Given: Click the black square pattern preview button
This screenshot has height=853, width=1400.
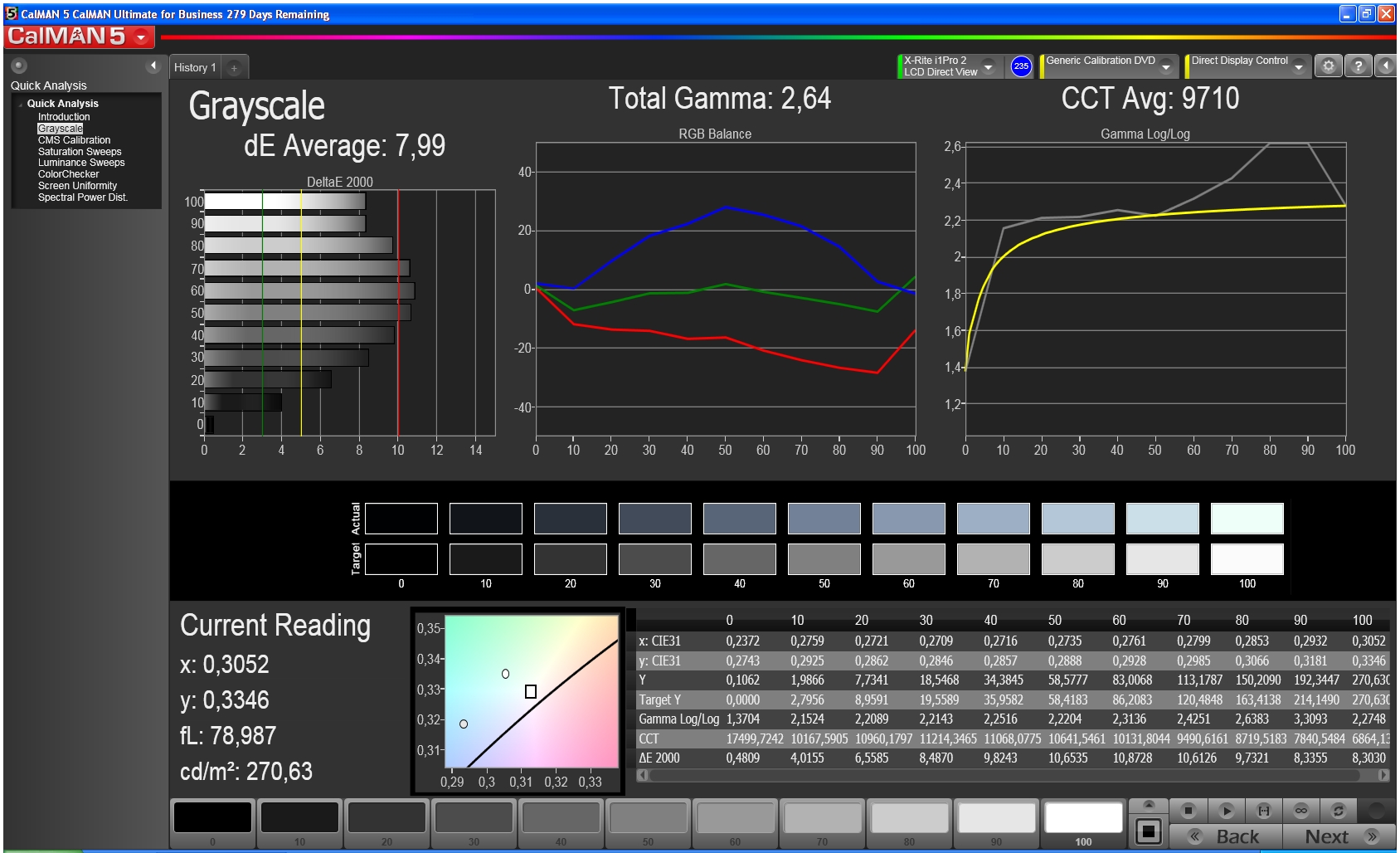Looking at the screenshot, I should 1149,831.
